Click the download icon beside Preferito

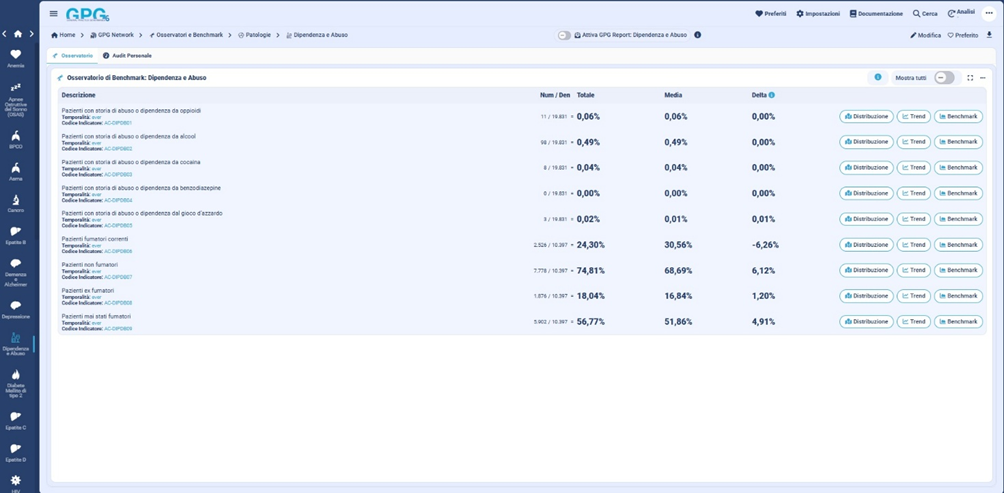pos(989,35)
